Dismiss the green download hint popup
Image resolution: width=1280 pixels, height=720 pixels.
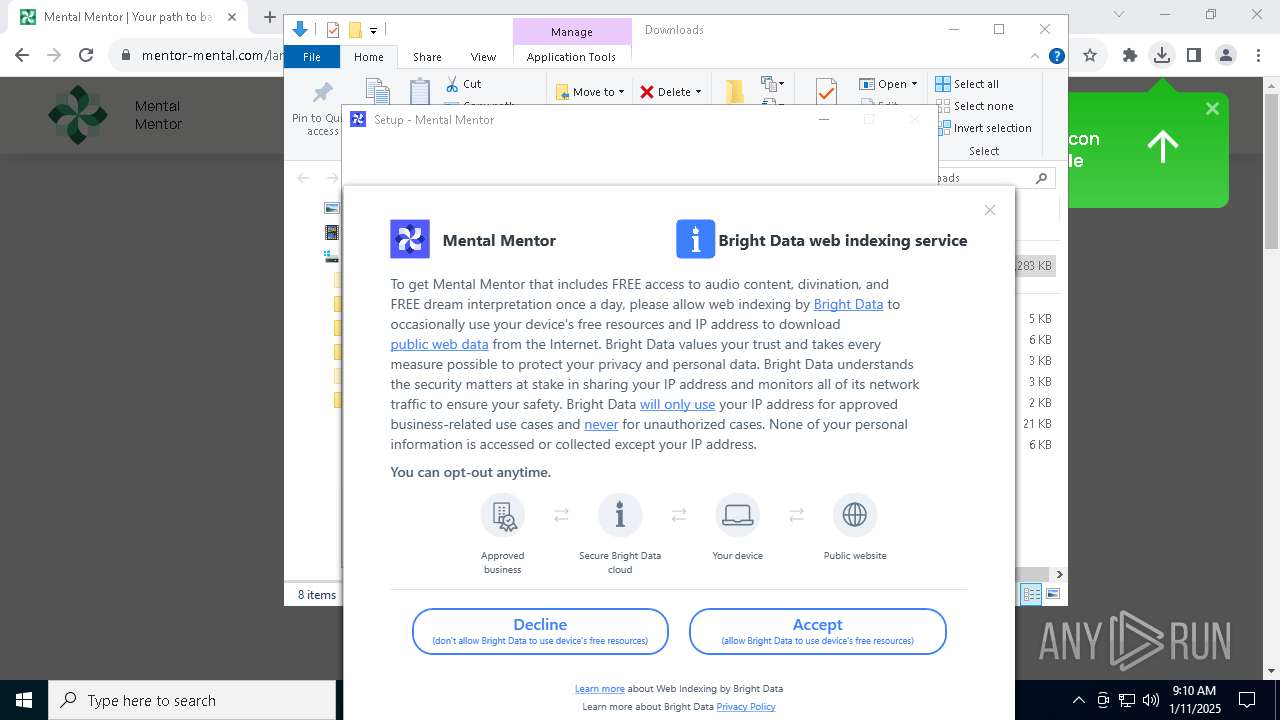coord(1212,108)
